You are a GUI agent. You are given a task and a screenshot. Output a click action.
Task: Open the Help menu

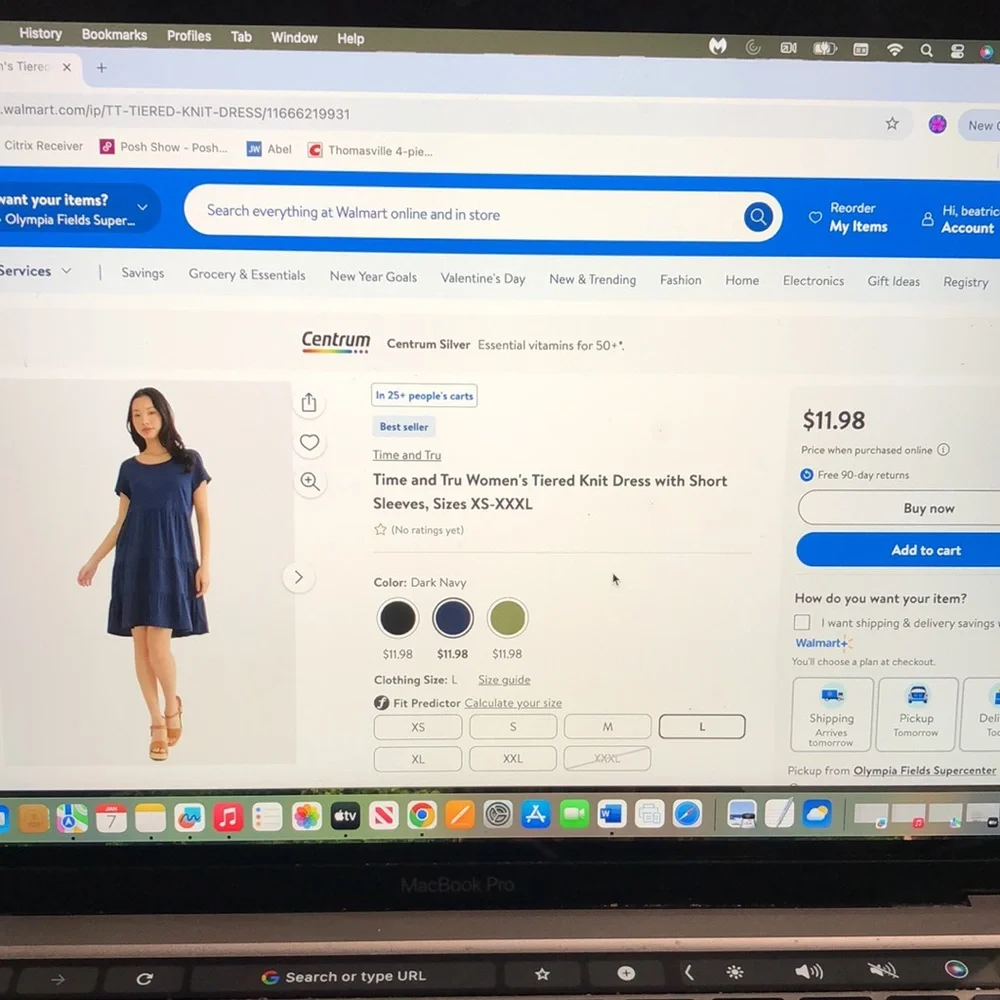pos(350,39)
